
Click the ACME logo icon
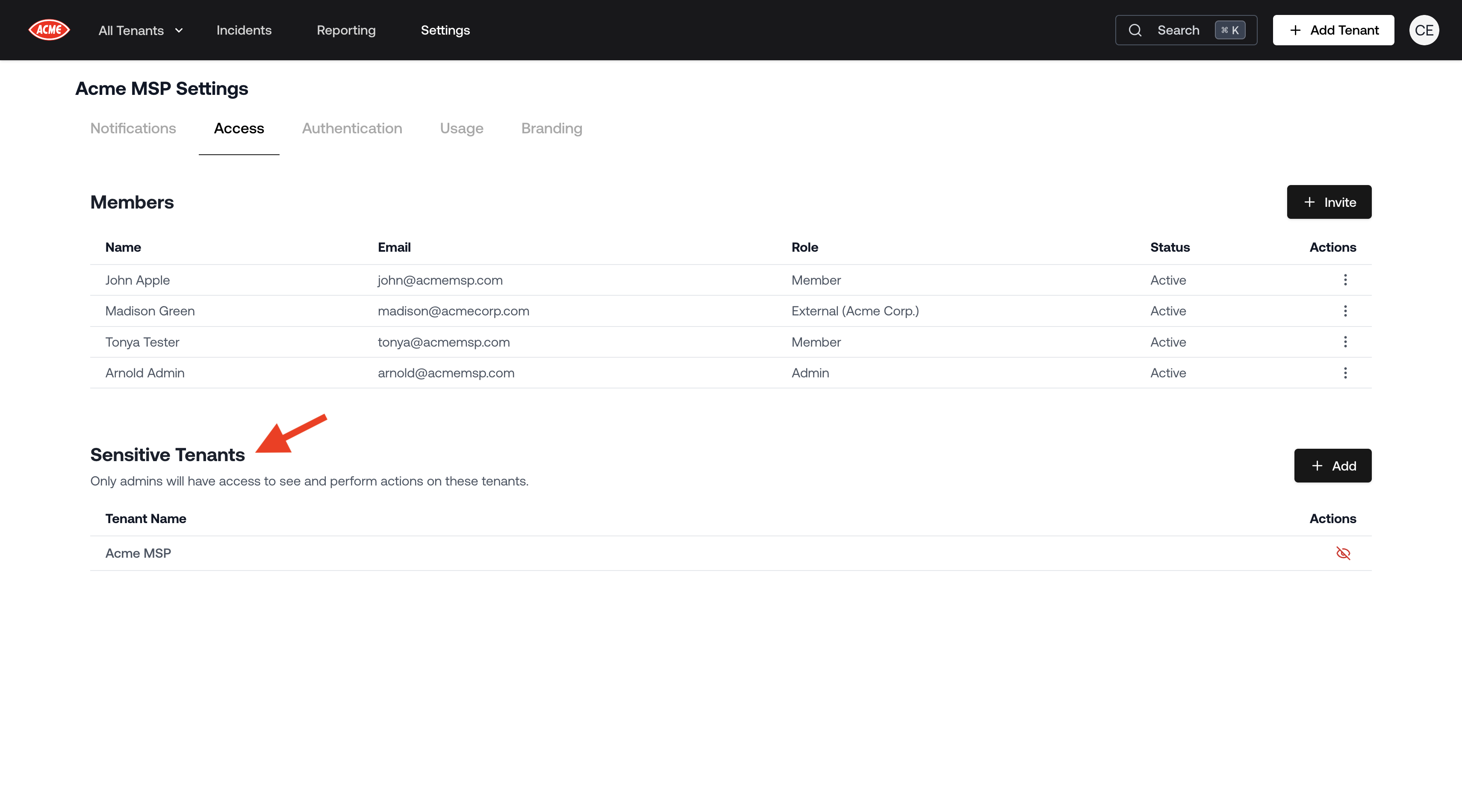[49, 30]
